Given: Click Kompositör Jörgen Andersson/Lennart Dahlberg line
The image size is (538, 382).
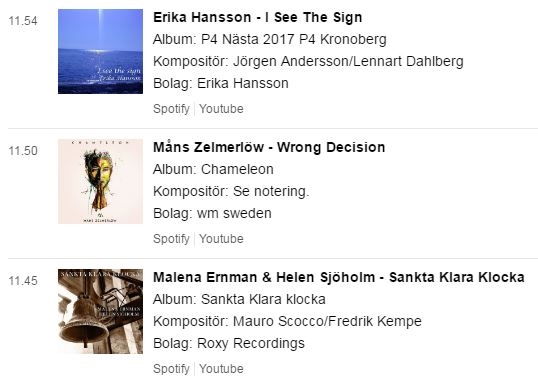Looking at the screenshot, I should point(308,61).
